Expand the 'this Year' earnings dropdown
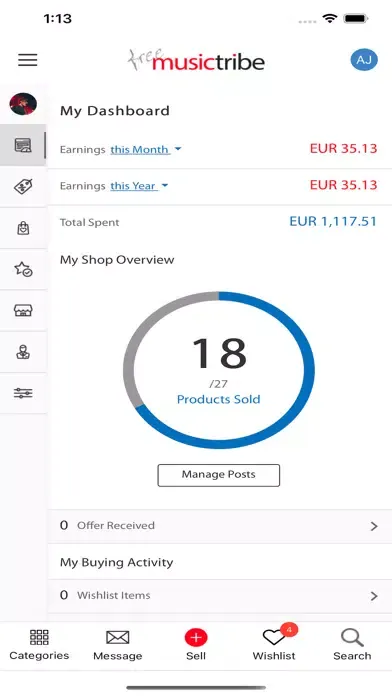The width and height of the screenshot is (392, 696). [x=139, y=186]
